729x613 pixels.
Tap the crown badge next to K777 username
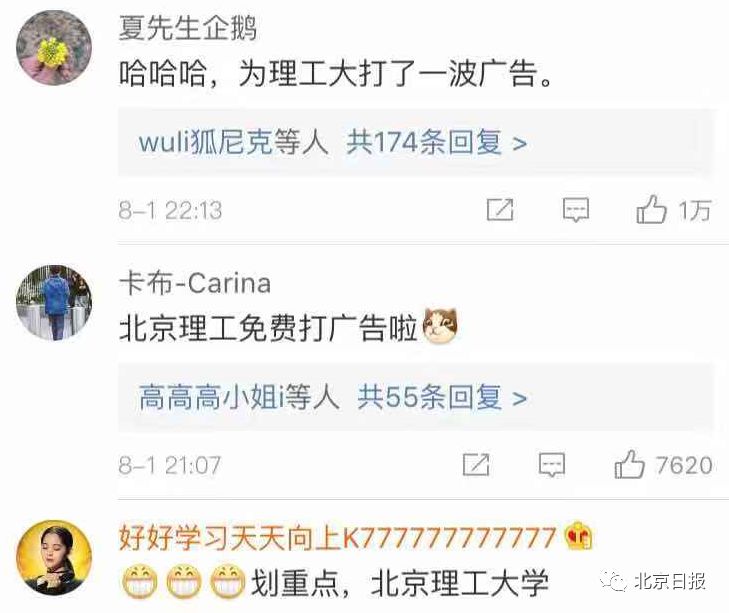click(x=578, y=536)
